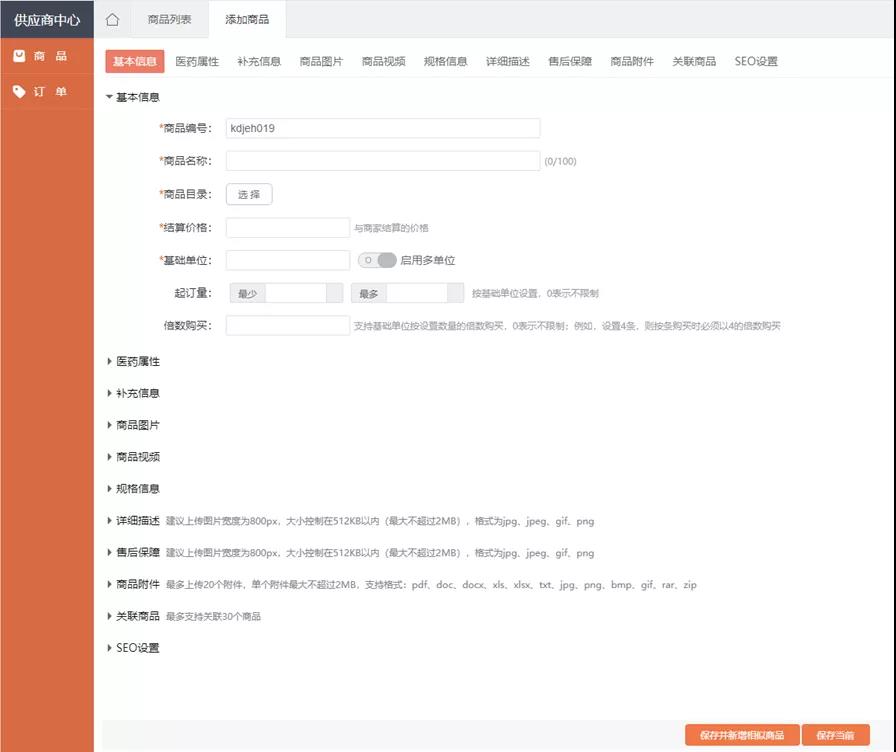Click the 保存当前 button
The height and width of the screenshot is (752, 896).
coord(835,735)
